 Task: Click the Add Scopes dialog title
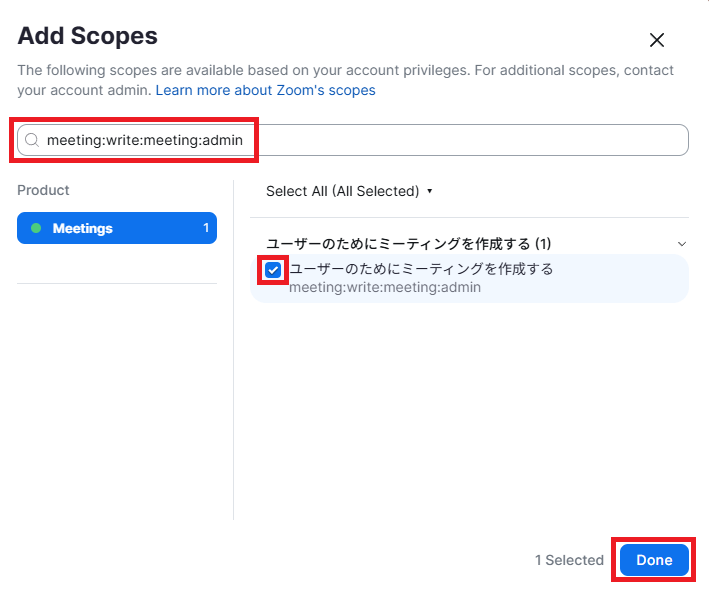pos(88,36)
